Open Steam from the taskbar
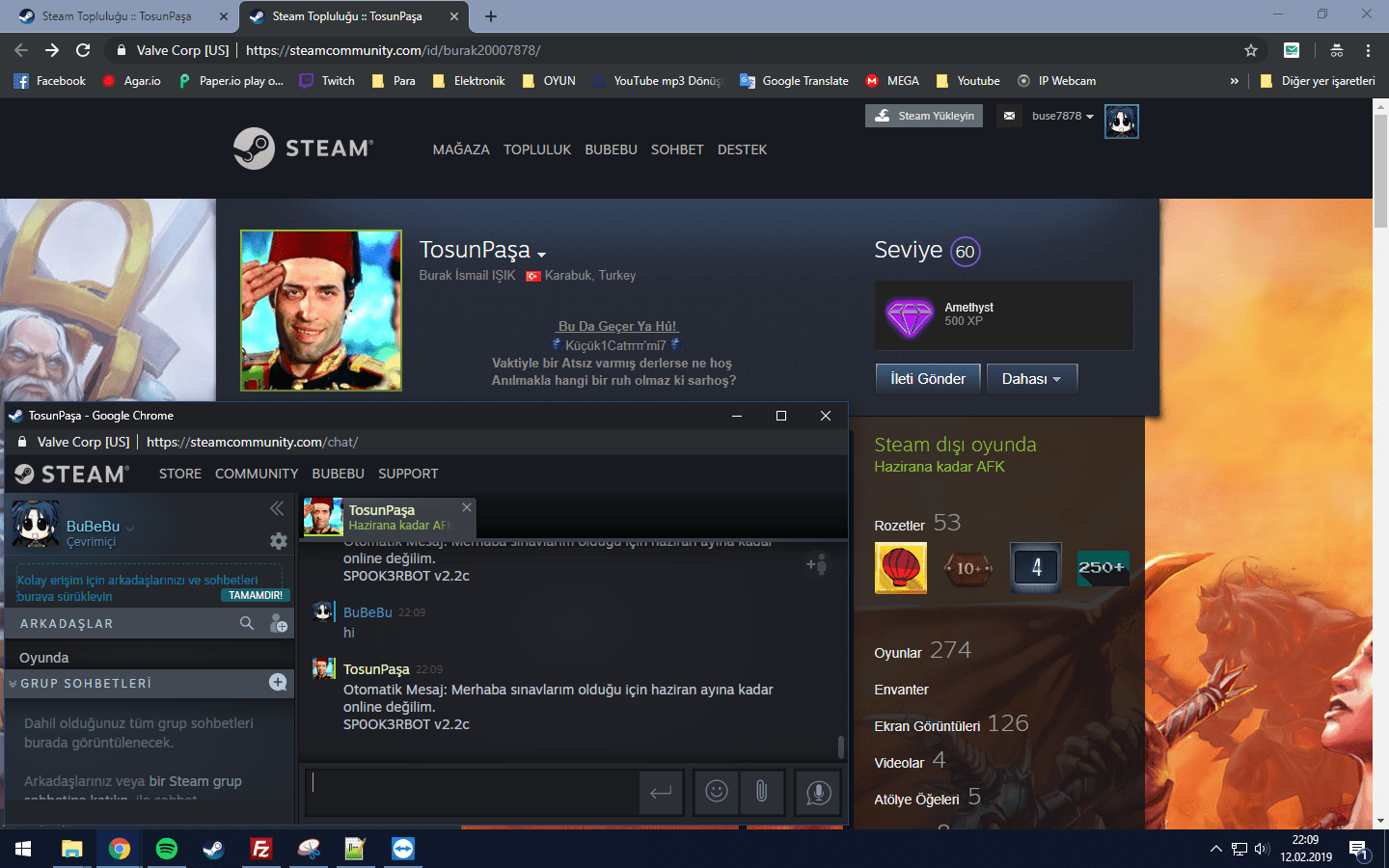 pos(214,849)
